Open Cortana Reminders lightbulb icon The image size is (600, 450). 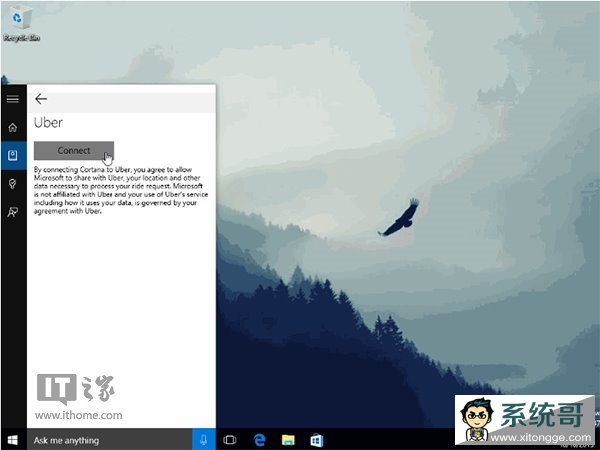pos(13,184)
